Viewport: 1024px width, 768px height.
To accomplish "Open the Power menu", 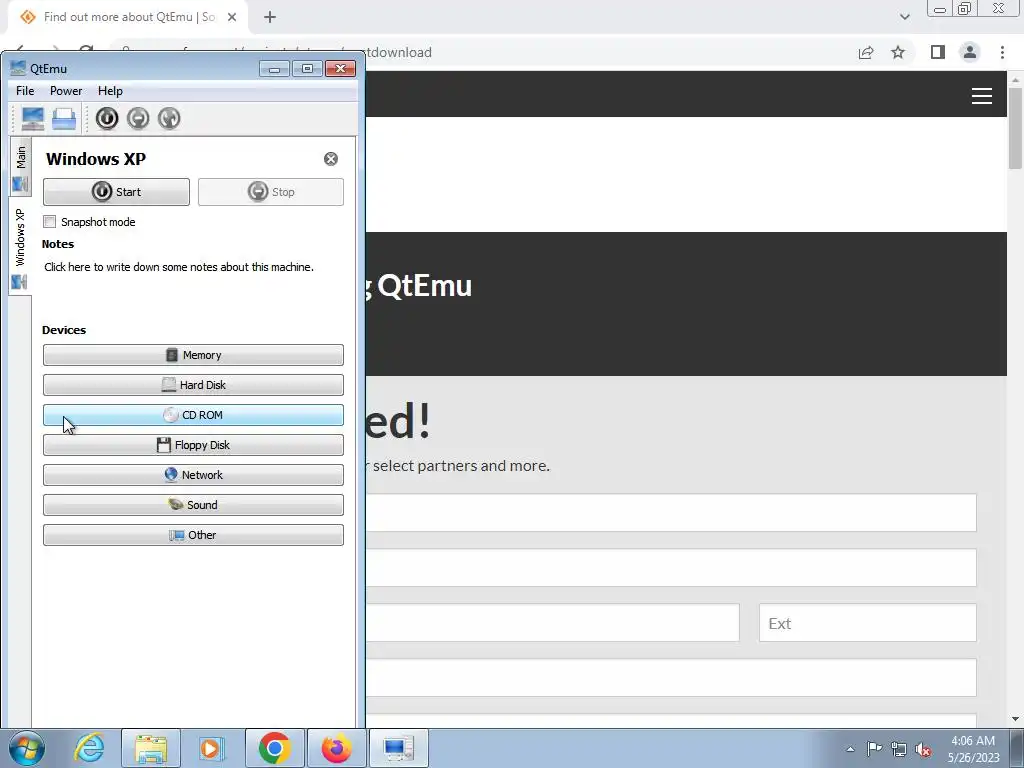I will point(66,91).
